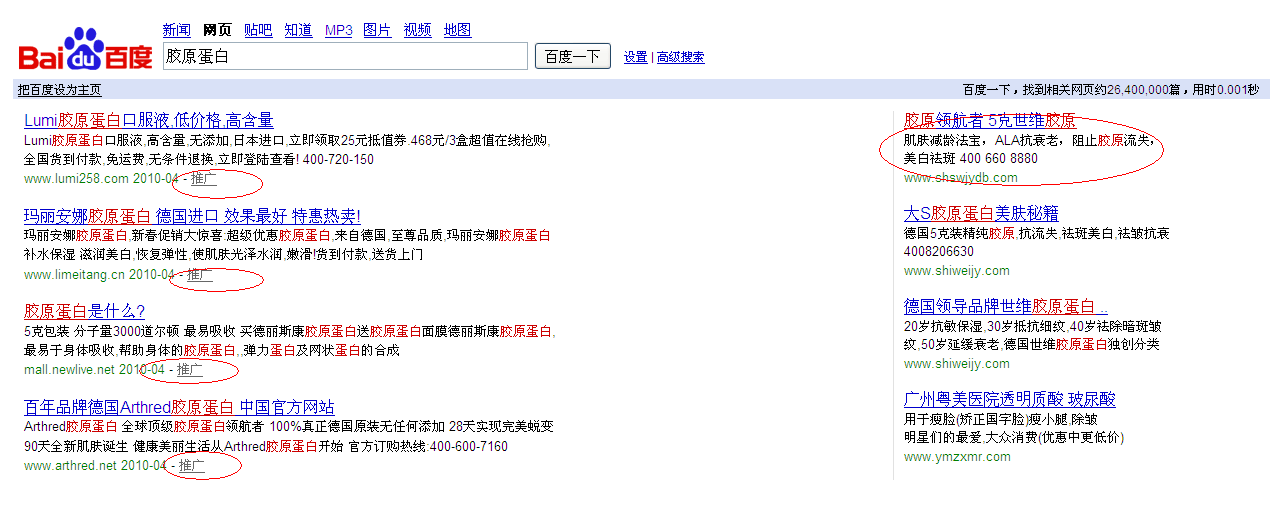Viewport: 1287px width, 511px height.
Task: Click the www.arthred.net URL text
Action: pyautogui.click(x=70, y=466)
